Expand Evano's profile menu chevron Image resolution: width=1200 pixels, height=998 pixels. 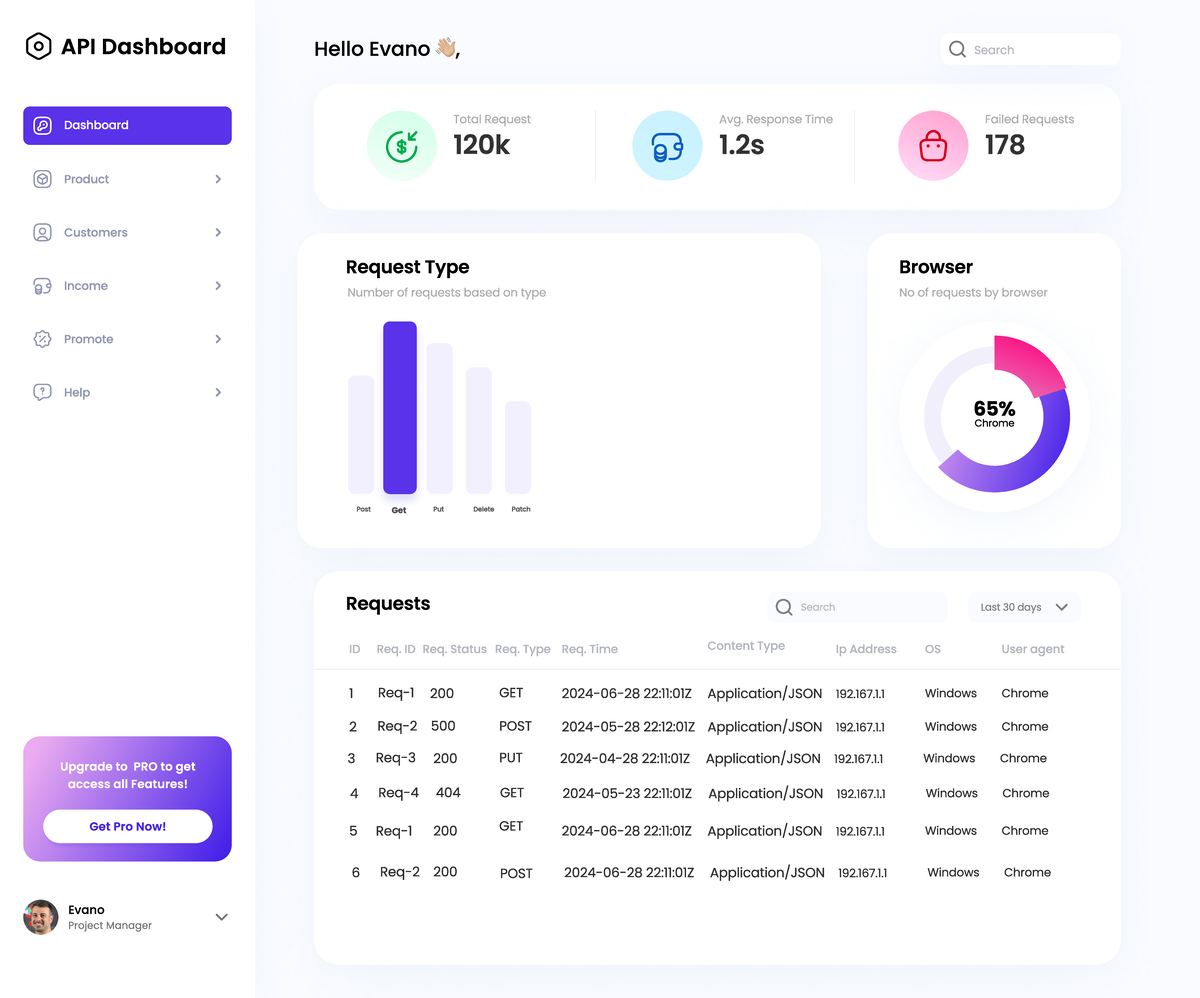[221, 917]
